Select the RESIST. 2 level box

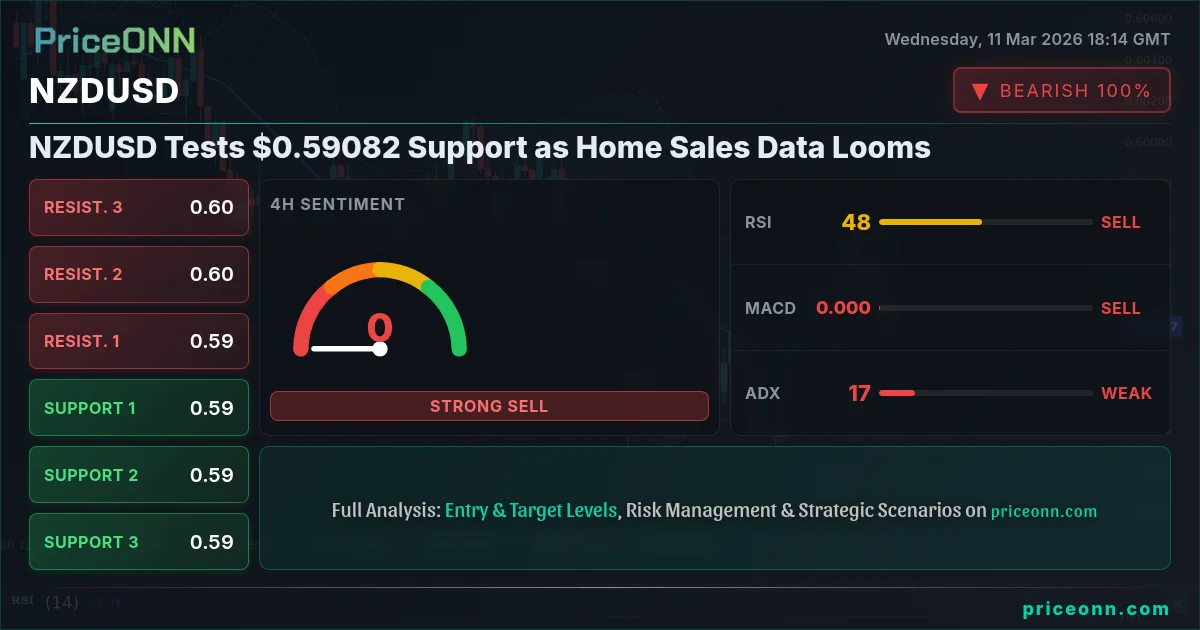point(139,274)
